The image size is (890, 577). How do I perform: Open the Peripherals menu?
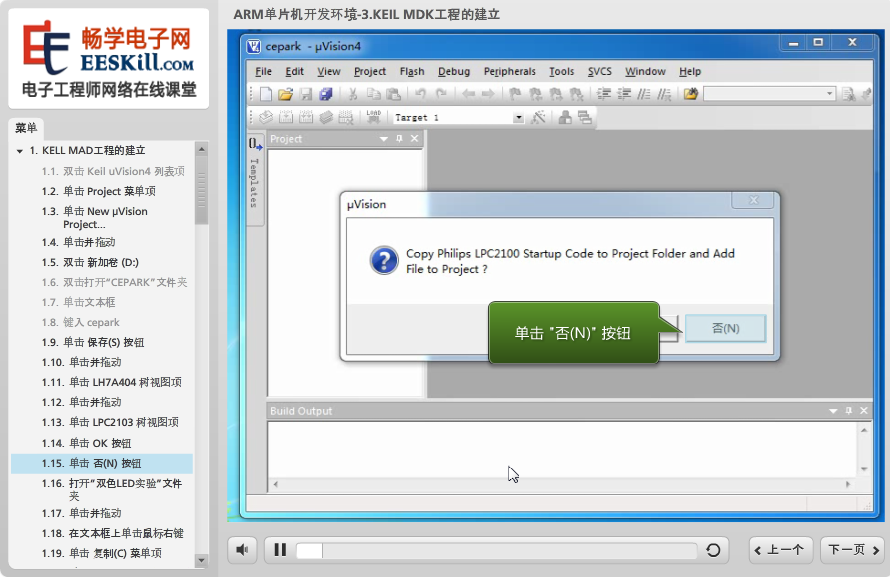click(x=509, y=71)
